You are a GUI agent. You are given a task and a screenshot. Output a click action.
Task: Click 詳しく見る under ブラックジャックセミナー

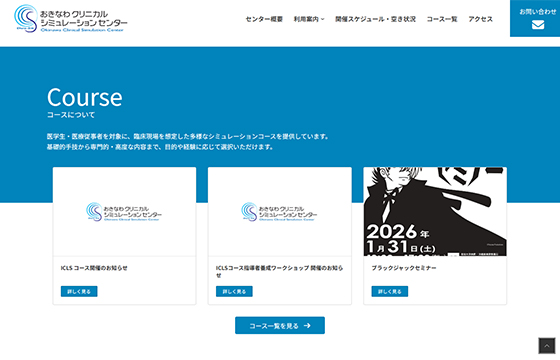[390, 291]
